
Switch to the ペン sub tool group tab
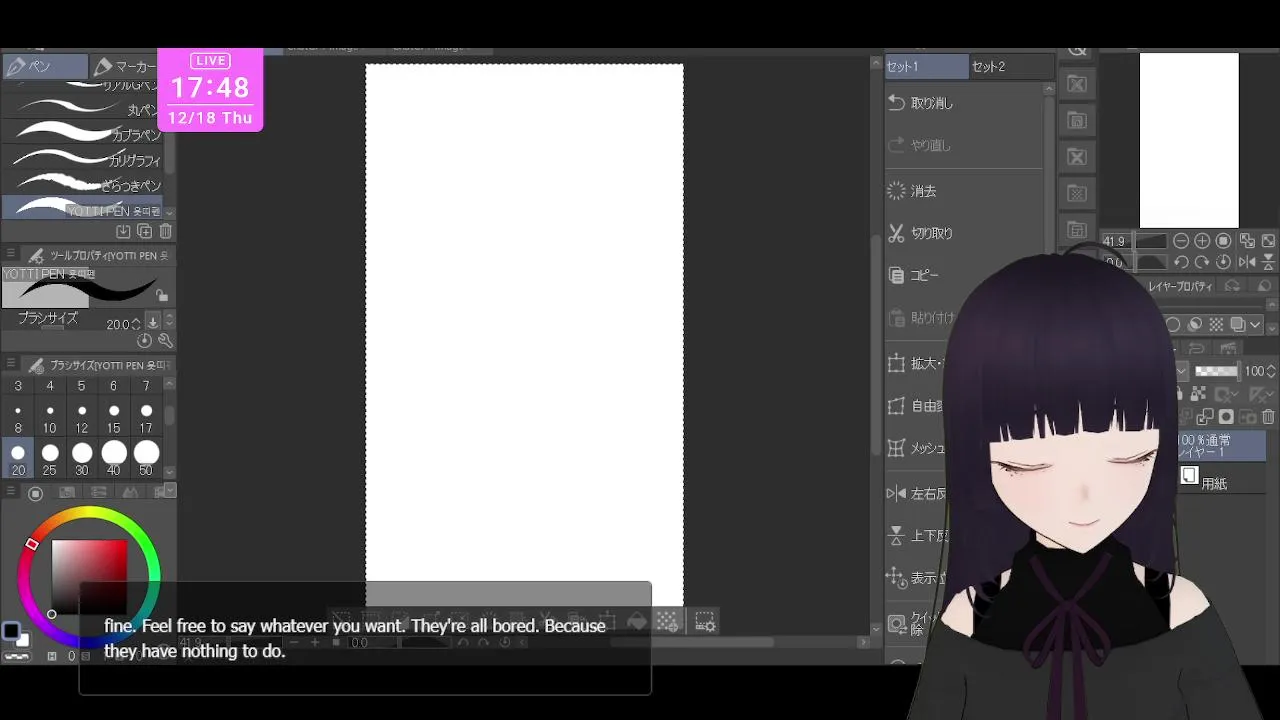[44, 67]
